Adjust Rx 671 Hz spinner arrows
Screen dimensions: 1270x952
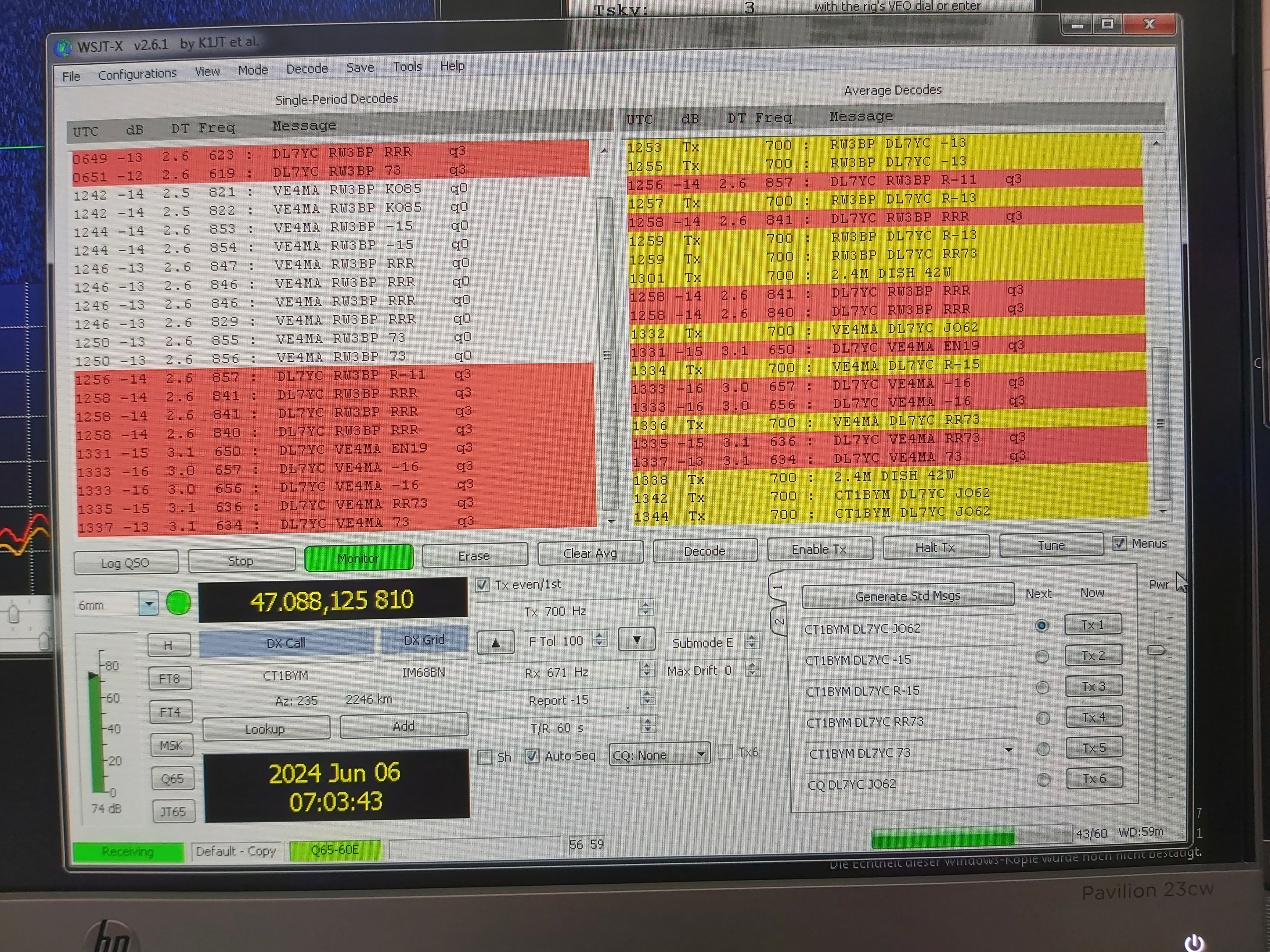646,669
